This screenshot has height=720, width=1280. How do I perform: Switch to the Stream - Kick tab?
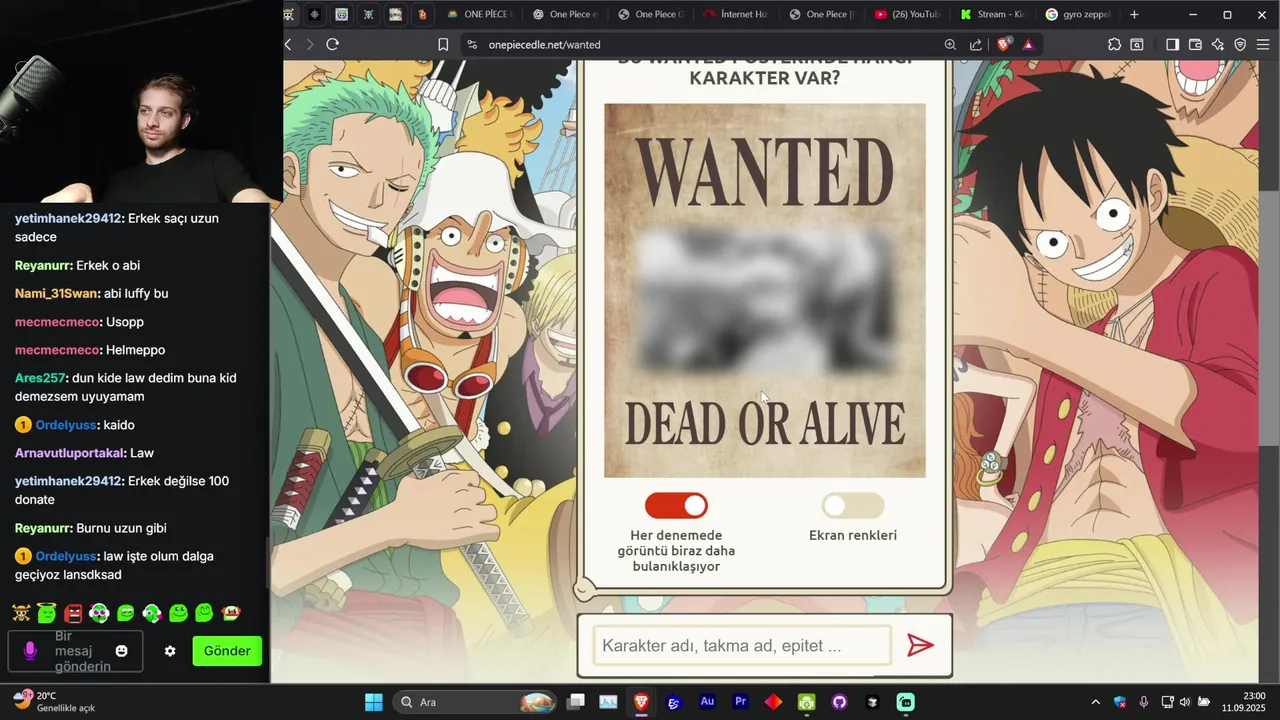(x=992, y=14)
